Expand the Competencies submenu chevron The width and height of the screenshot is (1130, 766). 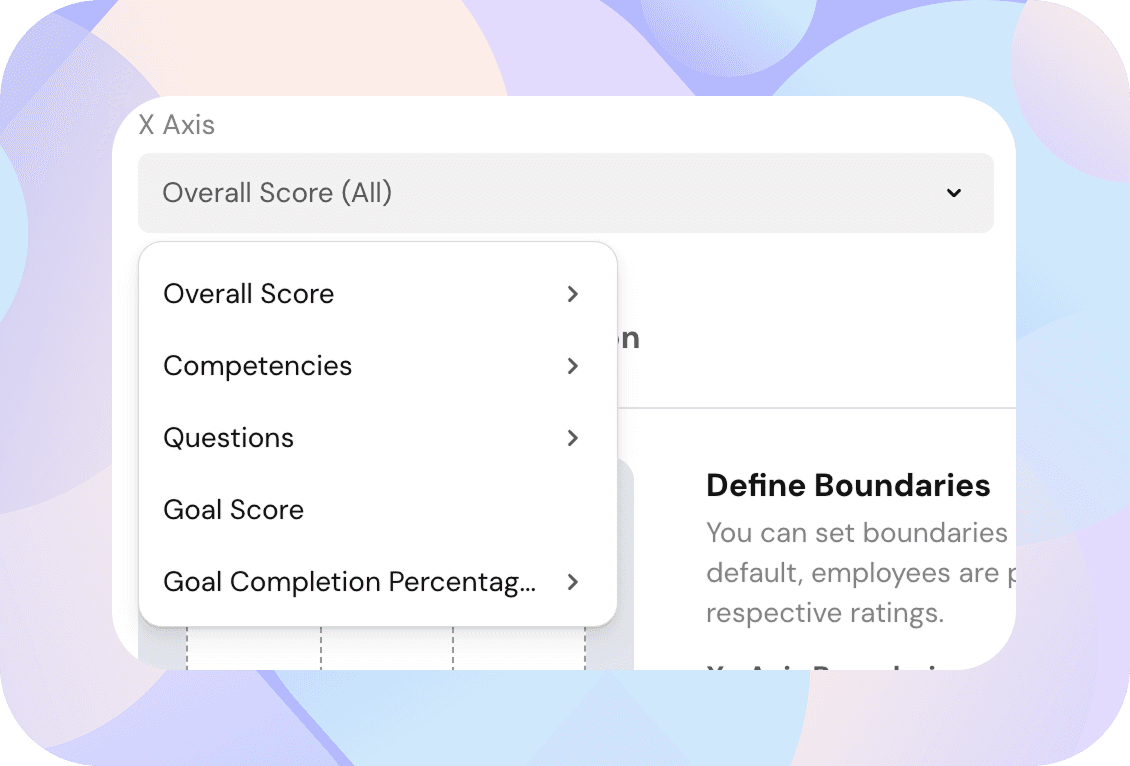(573, 366)
